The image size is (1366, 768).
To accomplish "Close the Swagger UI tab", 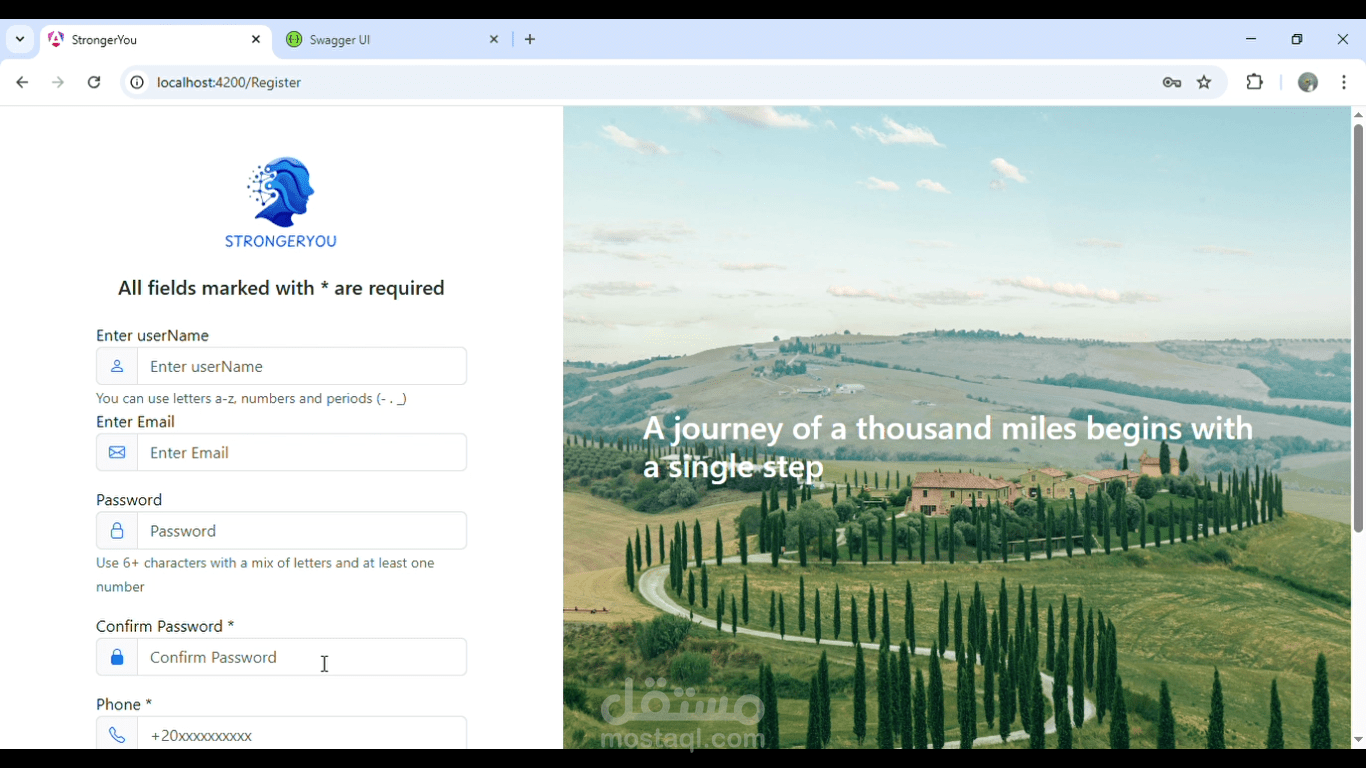I will click(494, 39).
